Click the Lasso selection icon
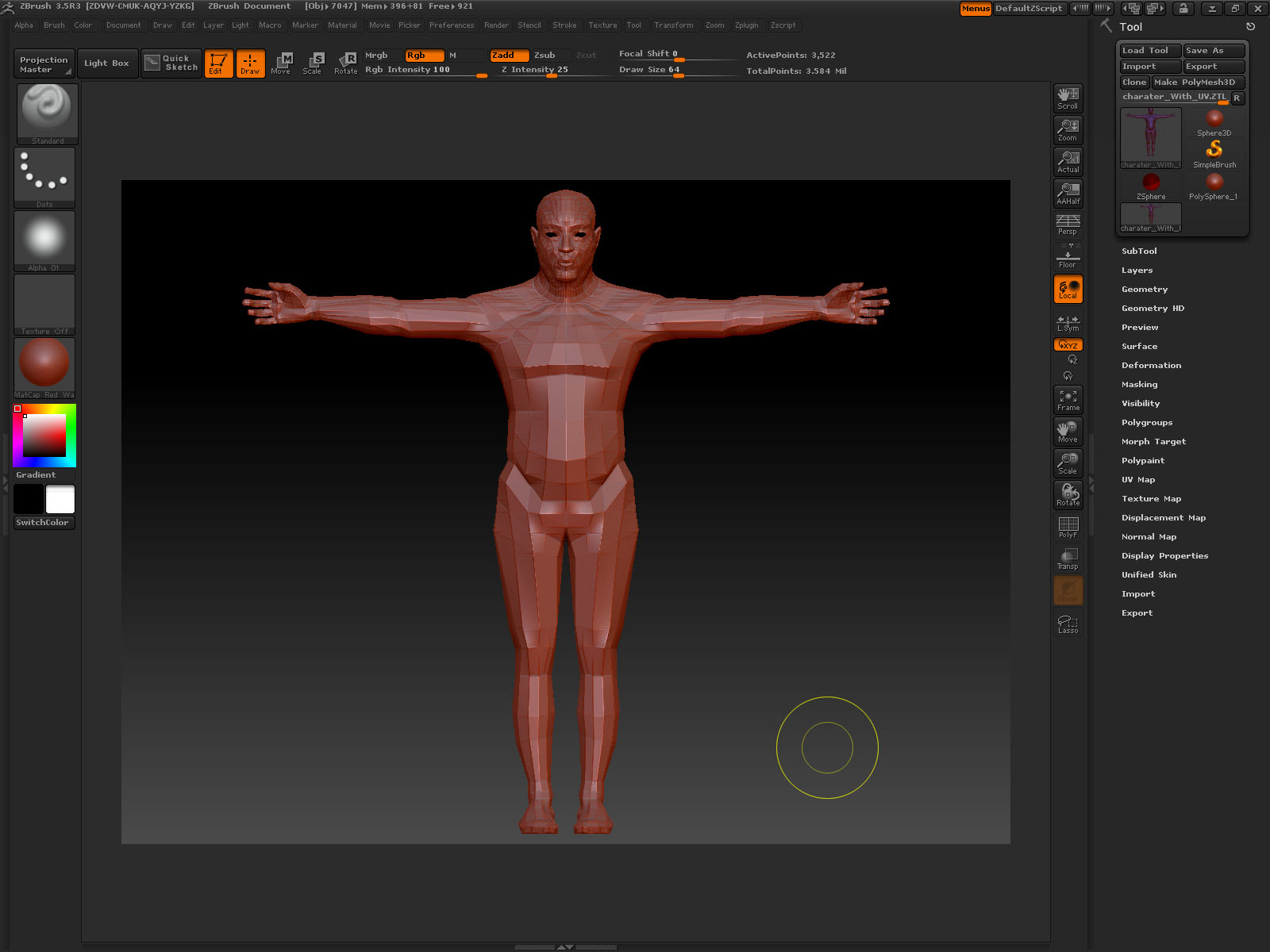This screenshot has height=952, width=1270. (1068, 624)
